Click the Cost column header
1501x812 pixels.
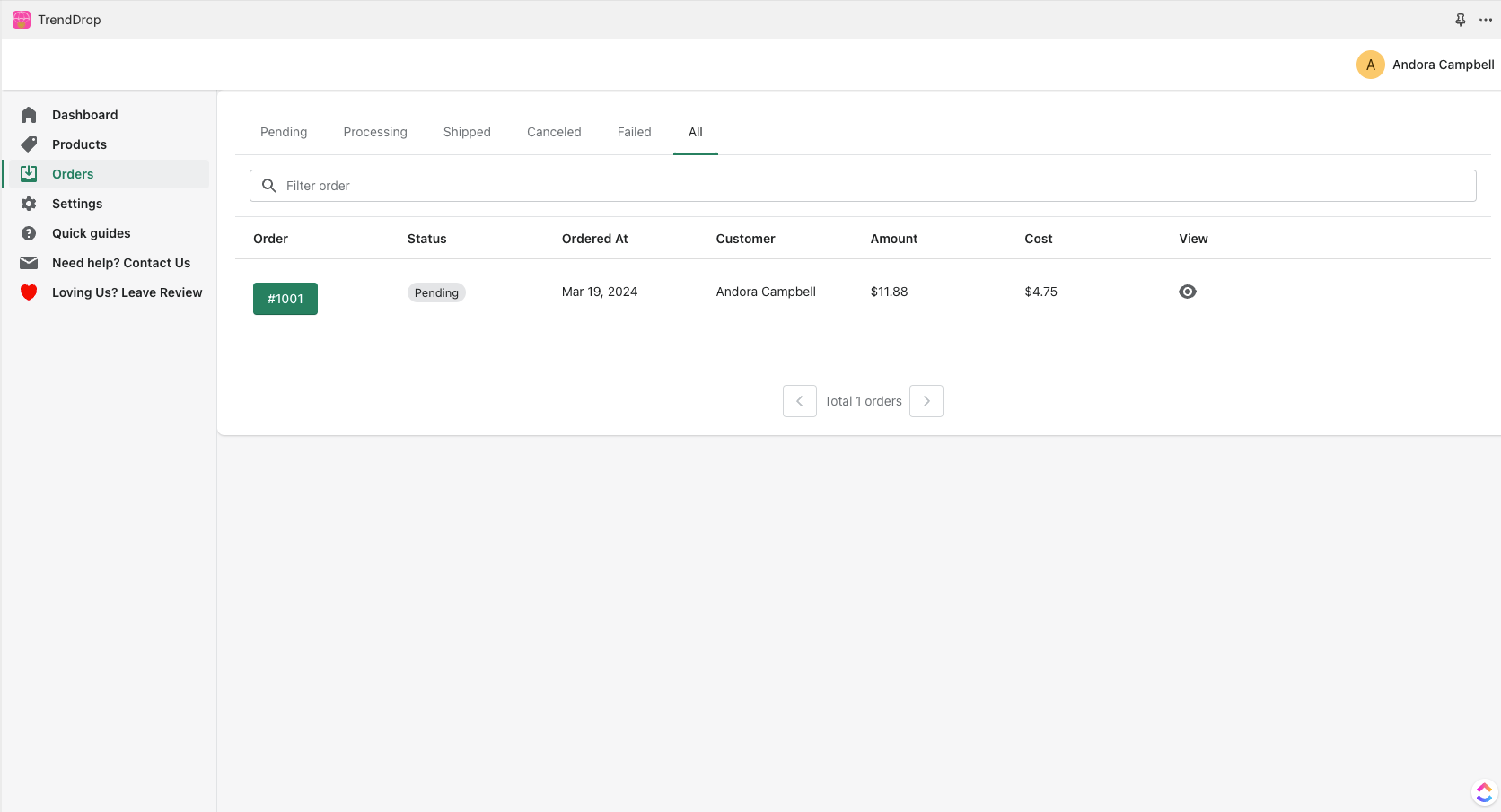point(1038,239)
